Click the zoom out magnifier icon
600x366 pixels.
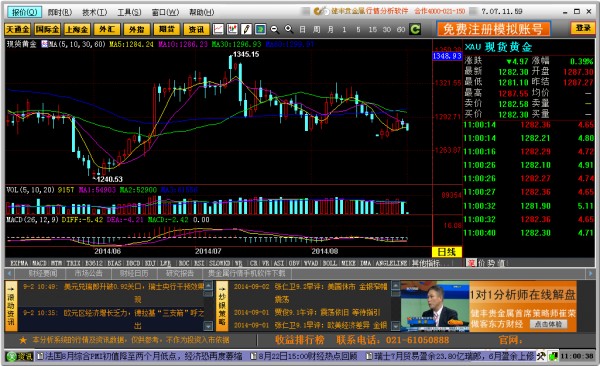pos(274,29)
